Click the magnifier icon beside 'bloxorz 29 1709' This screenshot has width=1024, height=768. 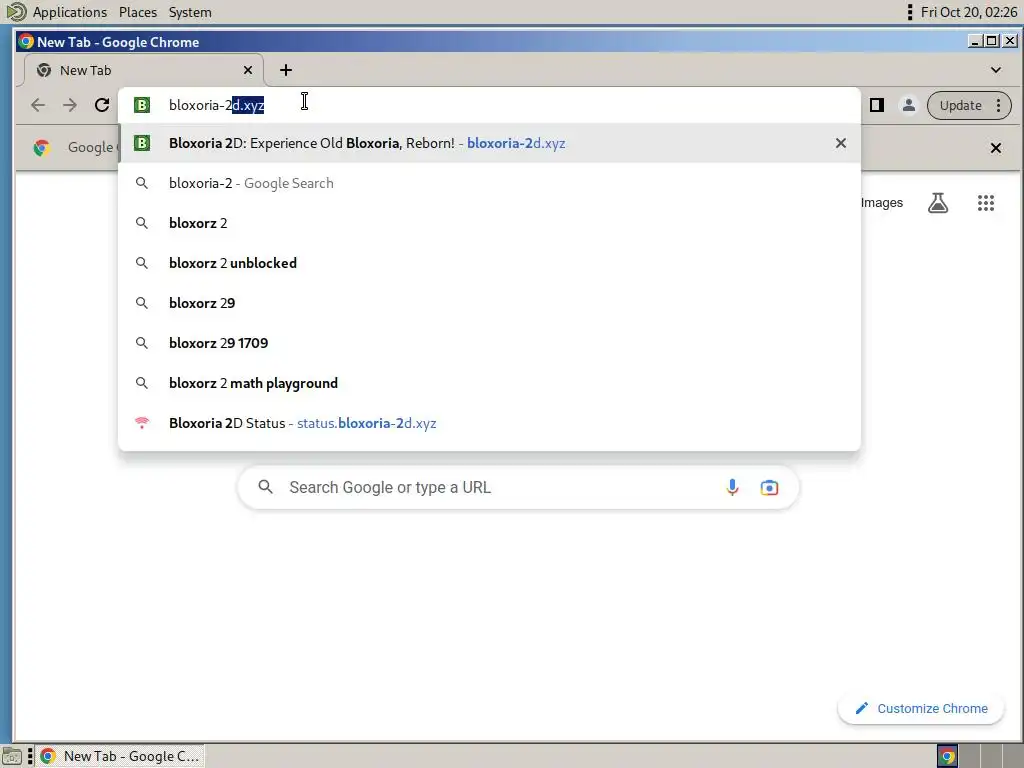(x=142, y=343)
